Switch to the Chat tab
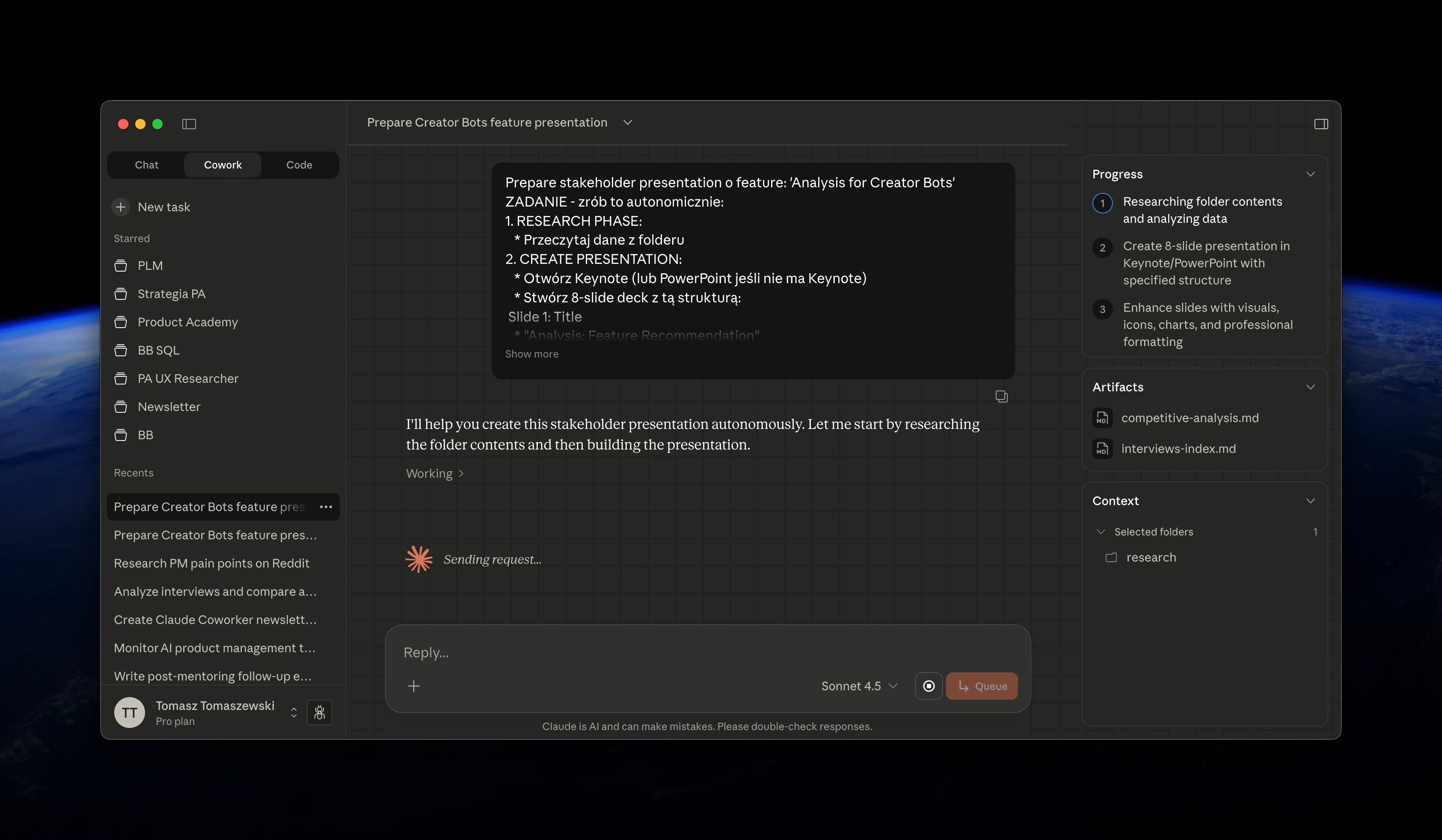 click(146, 165)
